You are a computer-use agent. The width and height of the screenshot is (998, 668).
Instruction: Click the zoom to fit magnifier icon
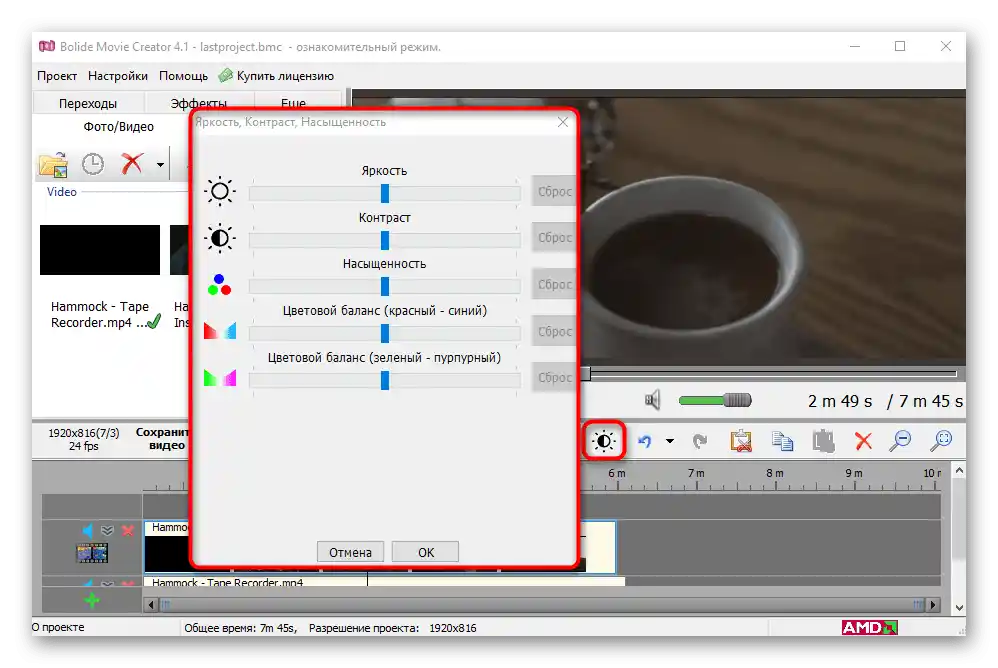[941, 440]
